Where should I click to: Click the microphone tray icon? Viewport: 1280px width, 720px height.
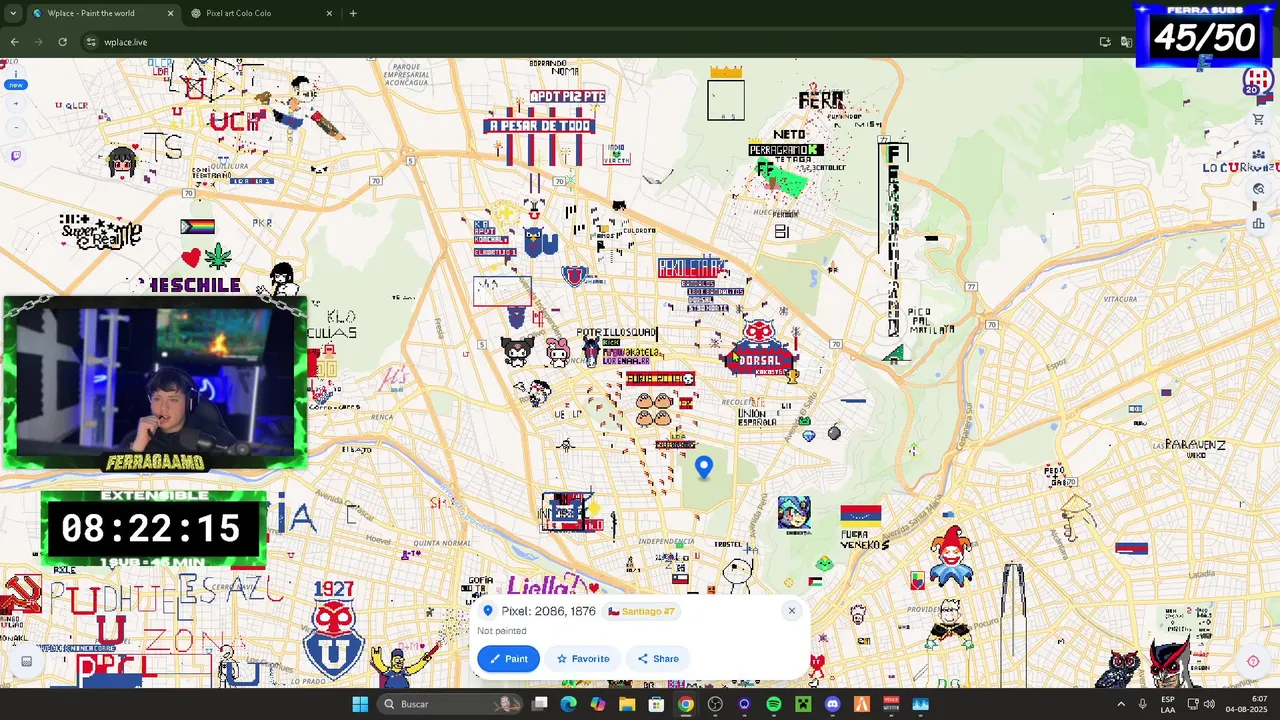tap(1142, 704)
